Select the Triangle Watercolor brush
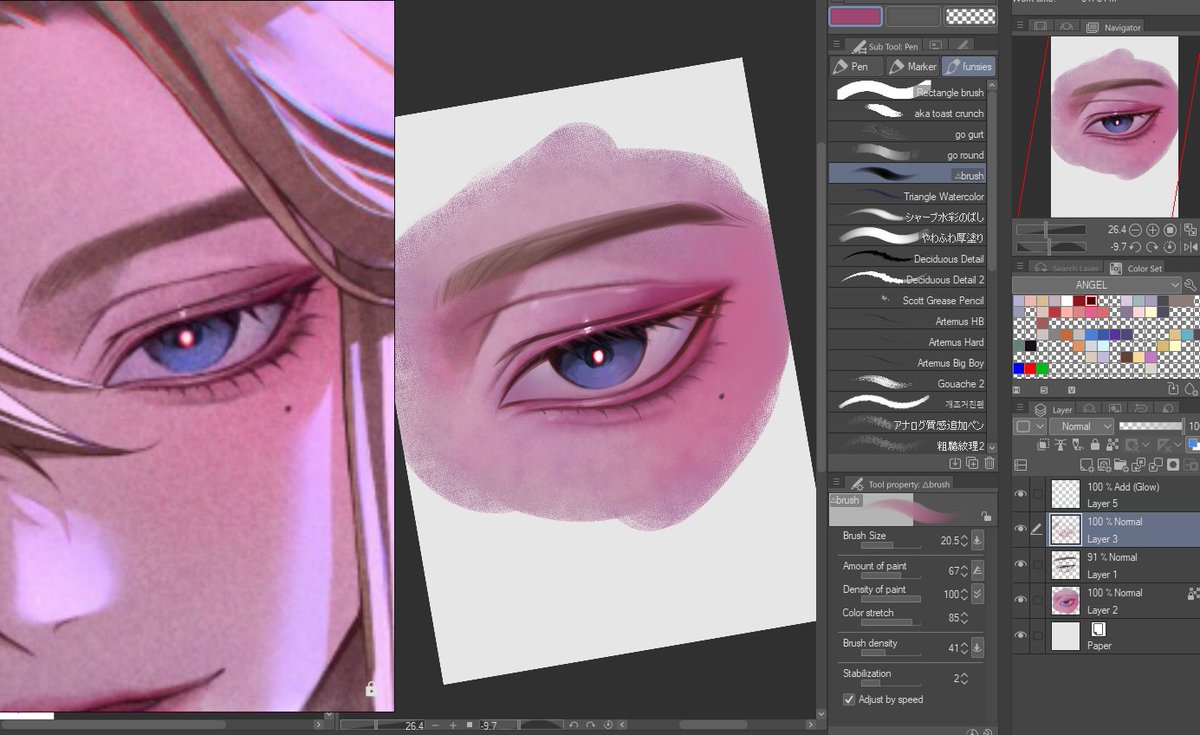This screenshot has height=735, width=1200. click(x=908, y=196)
